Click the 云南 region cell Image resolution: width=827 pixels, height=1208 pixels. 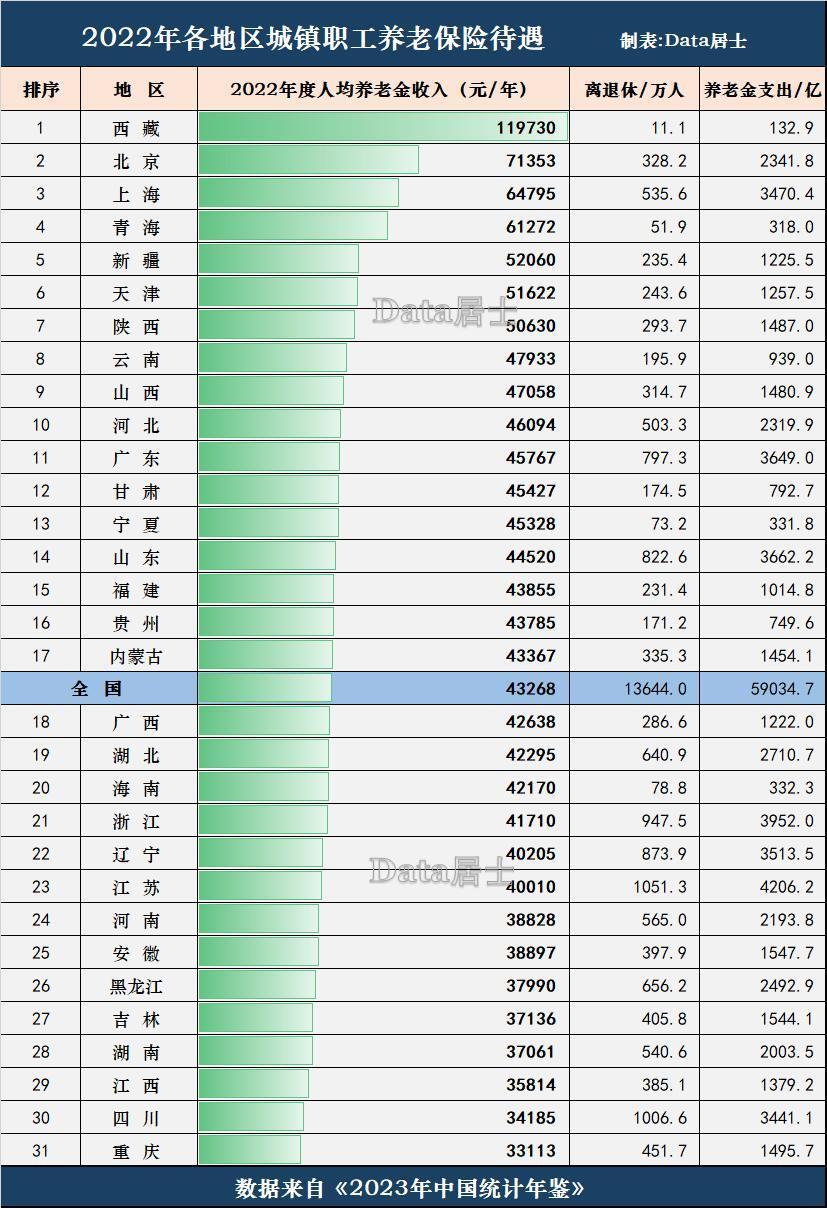pyautogui.click(x=138, y=359)
